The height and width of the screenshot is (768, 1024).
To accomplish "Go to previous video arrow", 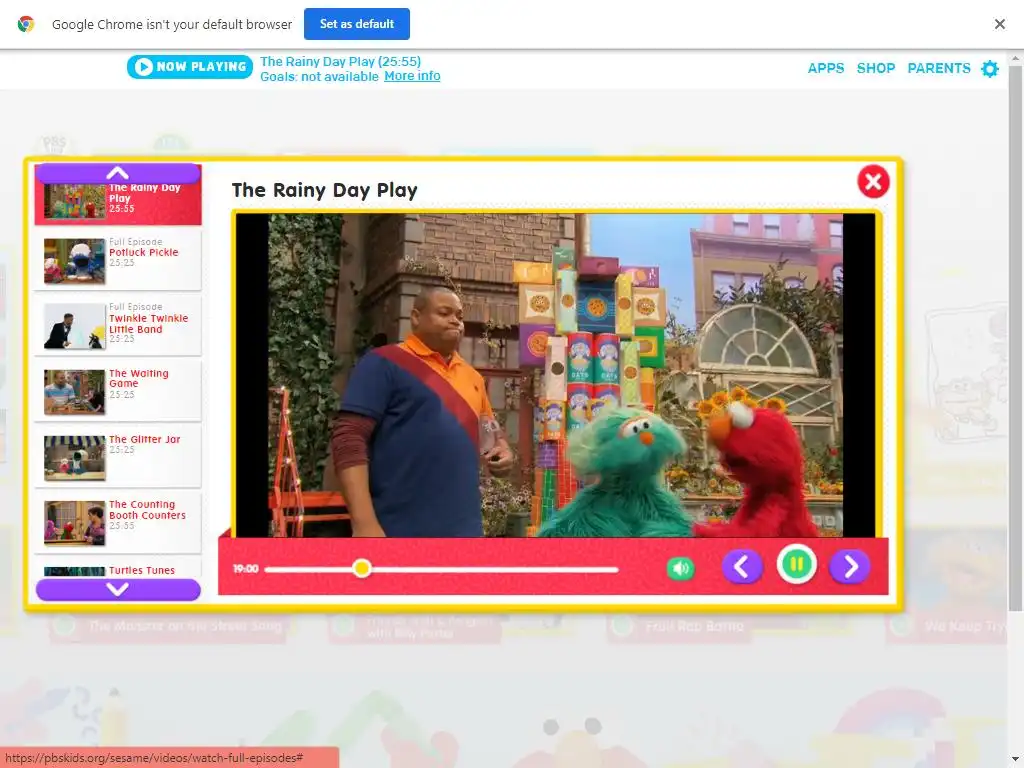I will [742, 566].
